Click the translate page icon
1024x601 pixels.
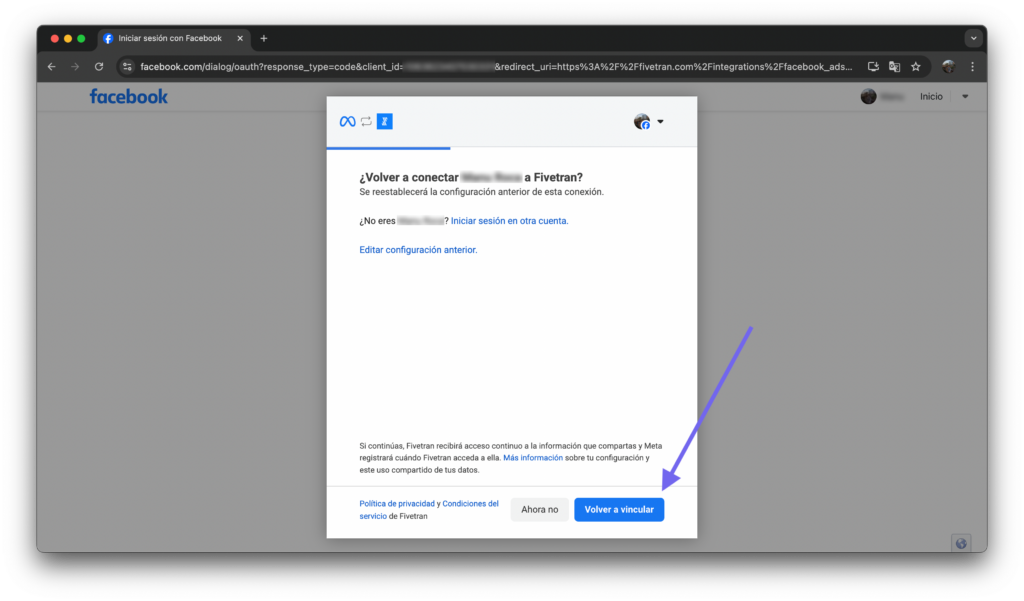pyautogui.click(x=895, y=67)
